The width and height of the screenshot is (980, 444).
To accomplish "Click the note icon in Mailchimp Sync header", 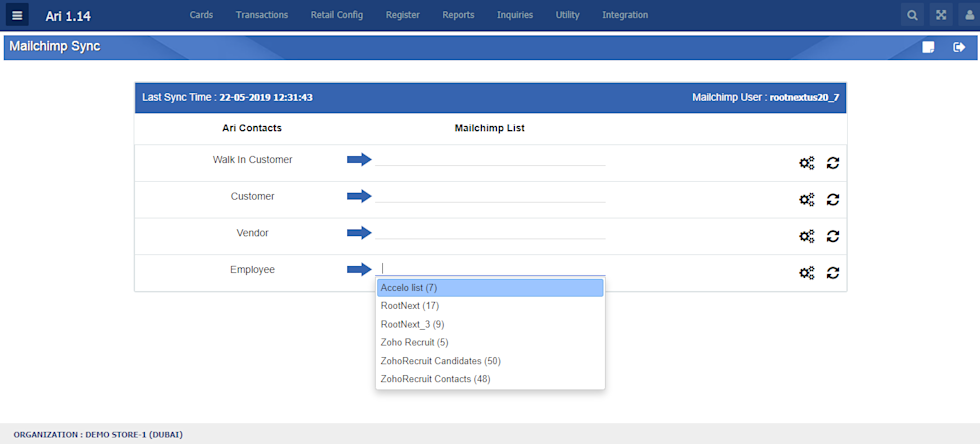I will 928,47.
